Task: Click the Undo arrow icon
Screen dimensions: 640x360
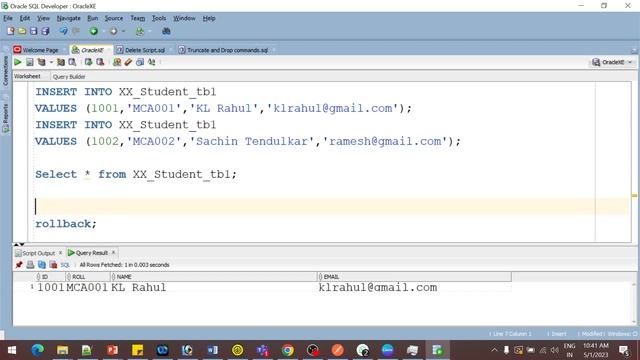Action: [63, 31]
